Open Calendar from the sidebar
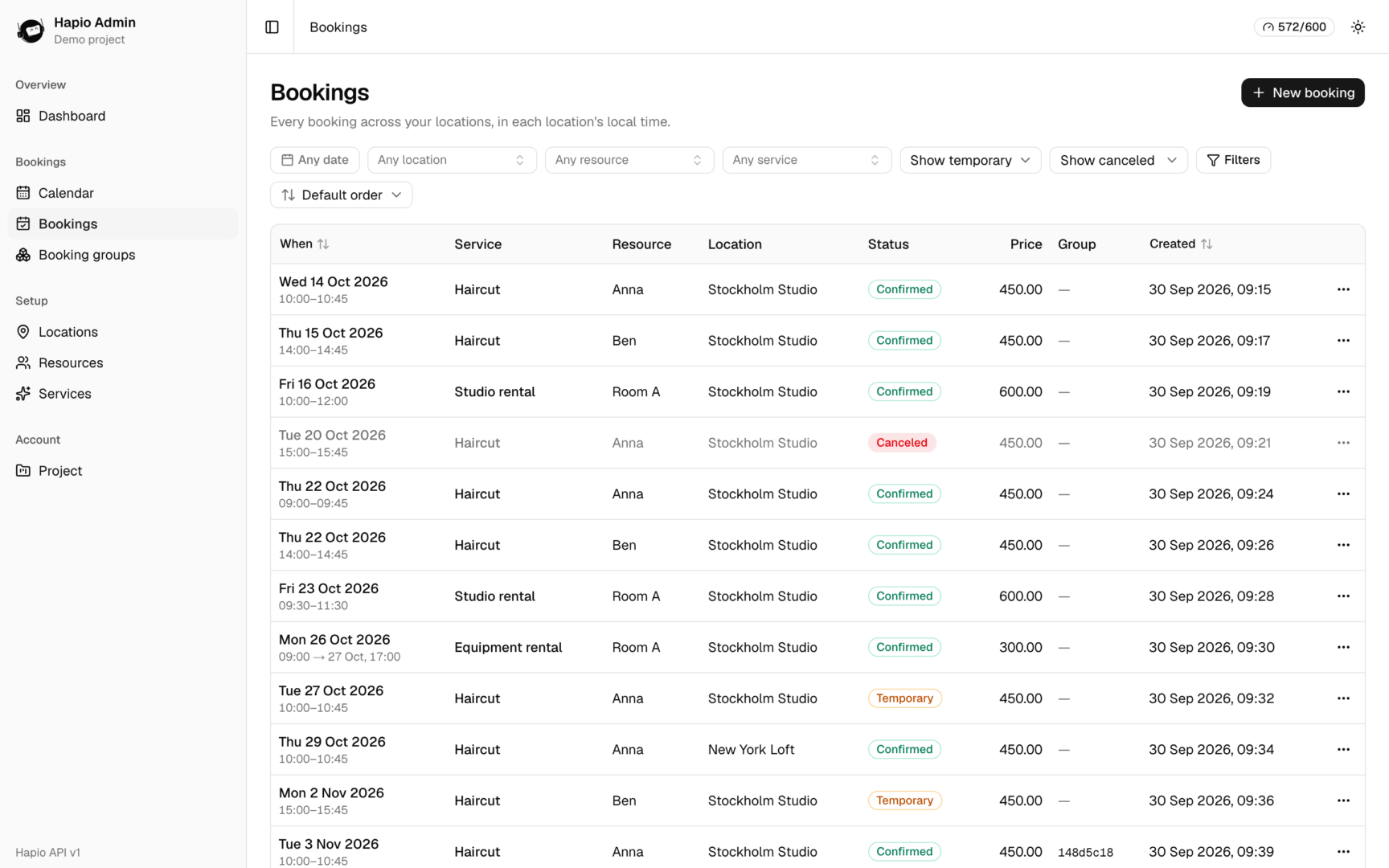The width and height of the screenshot is (1389, 868). tap(123, 193)
